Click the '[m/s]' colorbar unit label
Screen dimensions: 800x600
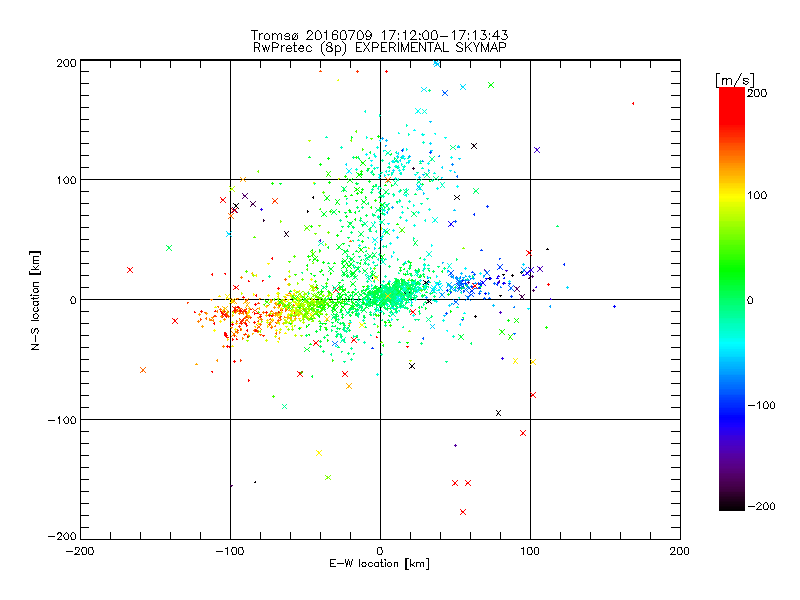coord(735,80)
